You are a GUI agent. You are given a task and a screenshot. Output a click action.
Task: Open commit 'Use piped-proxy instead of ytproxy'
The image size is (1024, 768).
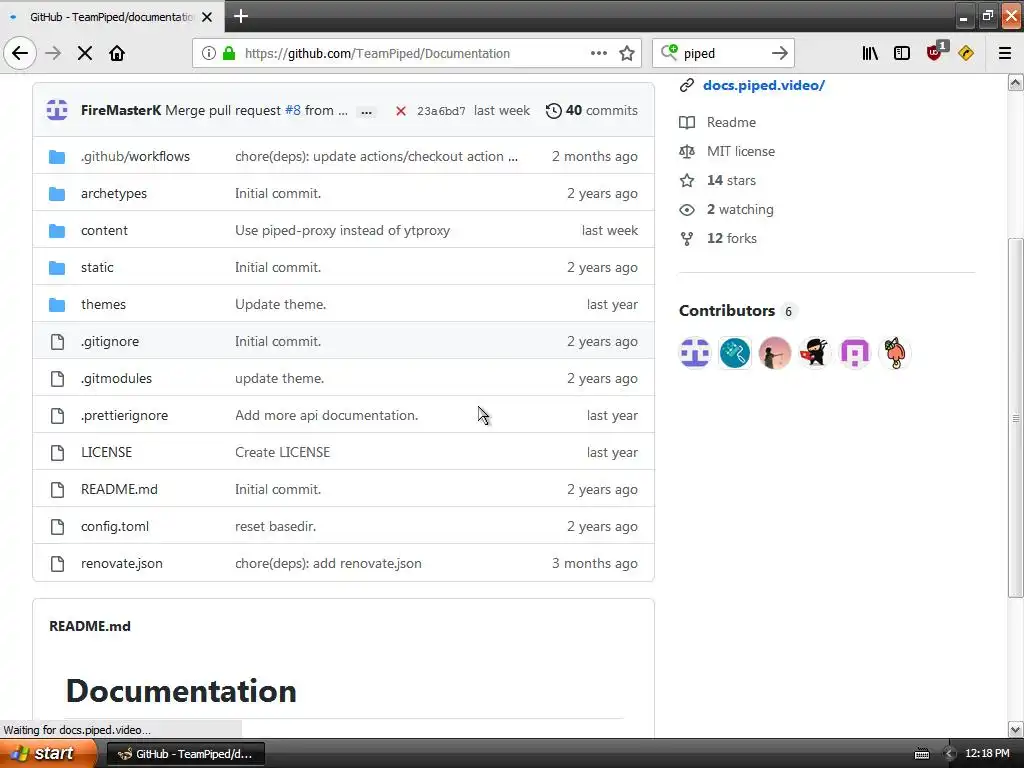(342, 231)
